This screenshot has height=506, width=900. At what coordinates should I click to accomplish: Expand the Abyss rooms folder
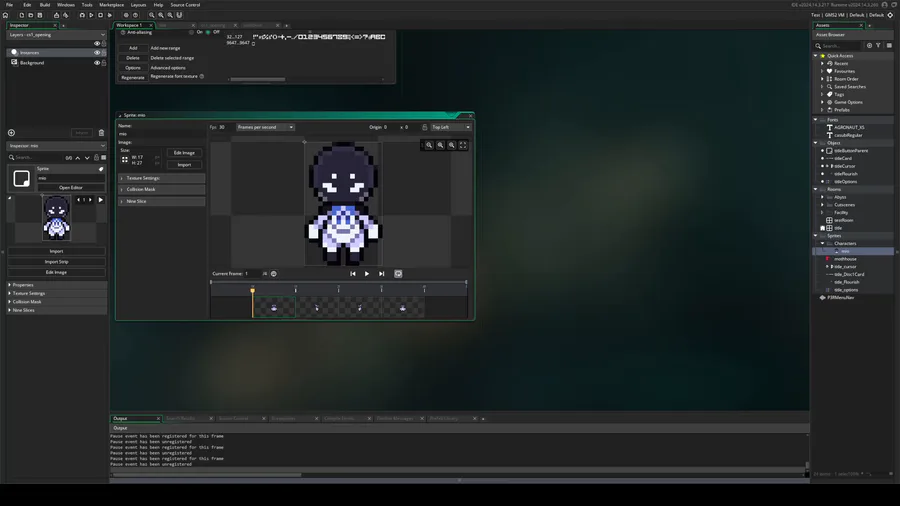[x=822, y=197]
